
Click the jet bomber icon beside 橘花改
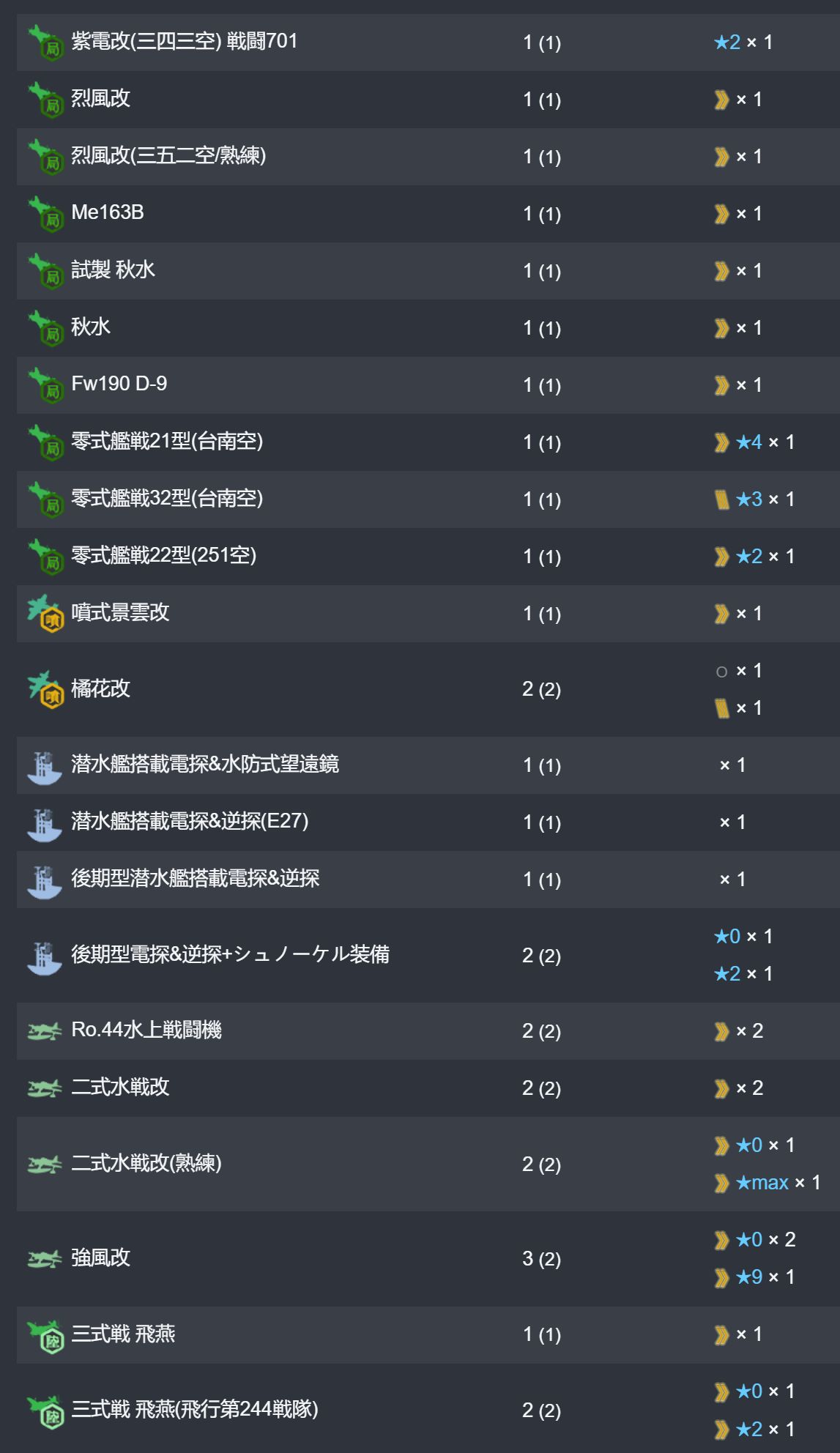coord(45,689)
